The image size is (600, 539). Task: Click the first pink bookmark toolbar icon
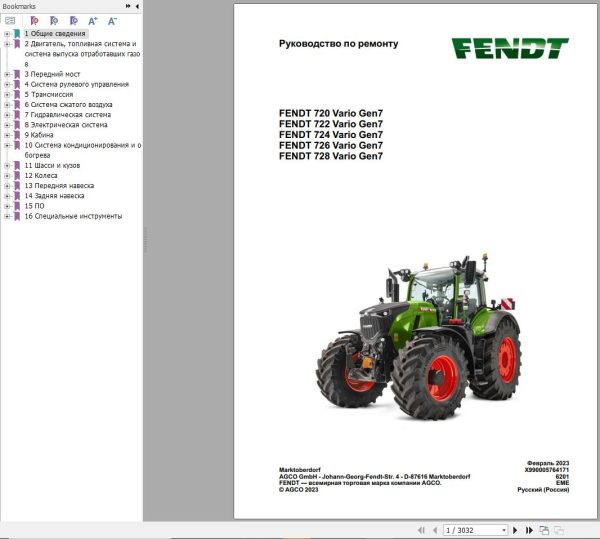click(34, 21)
